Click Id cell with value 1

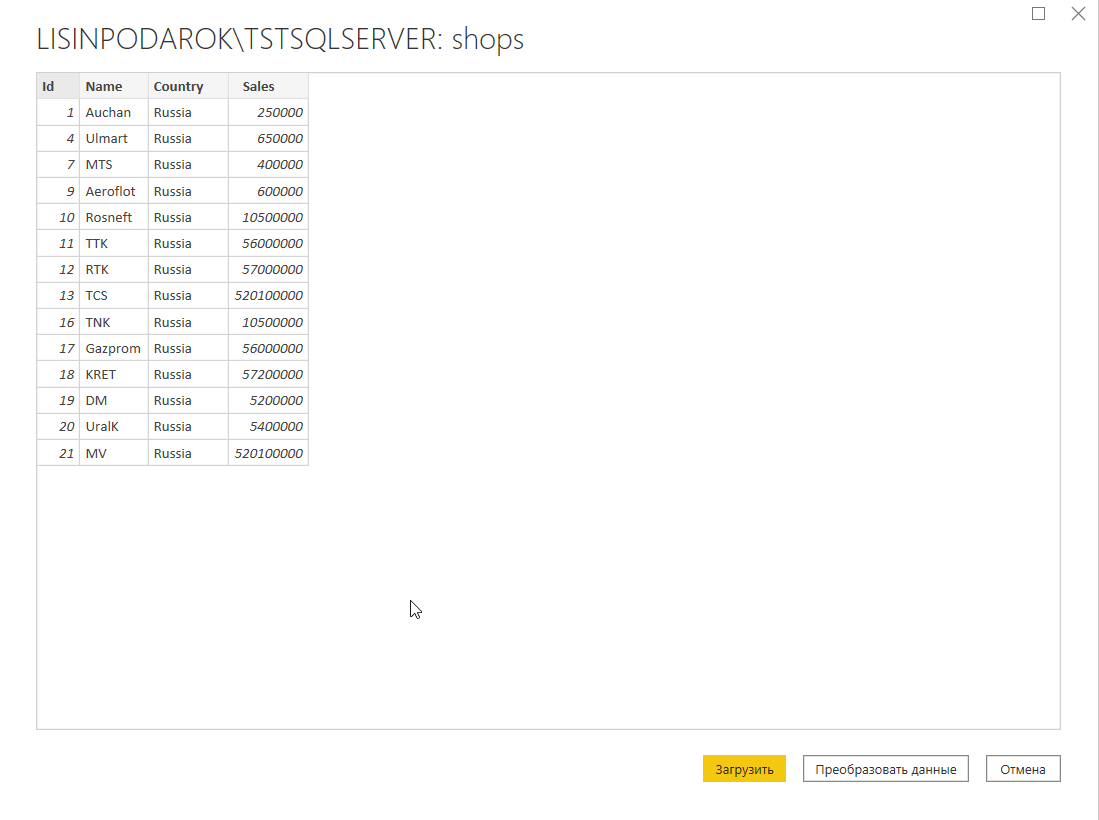(x=58, y=112)
